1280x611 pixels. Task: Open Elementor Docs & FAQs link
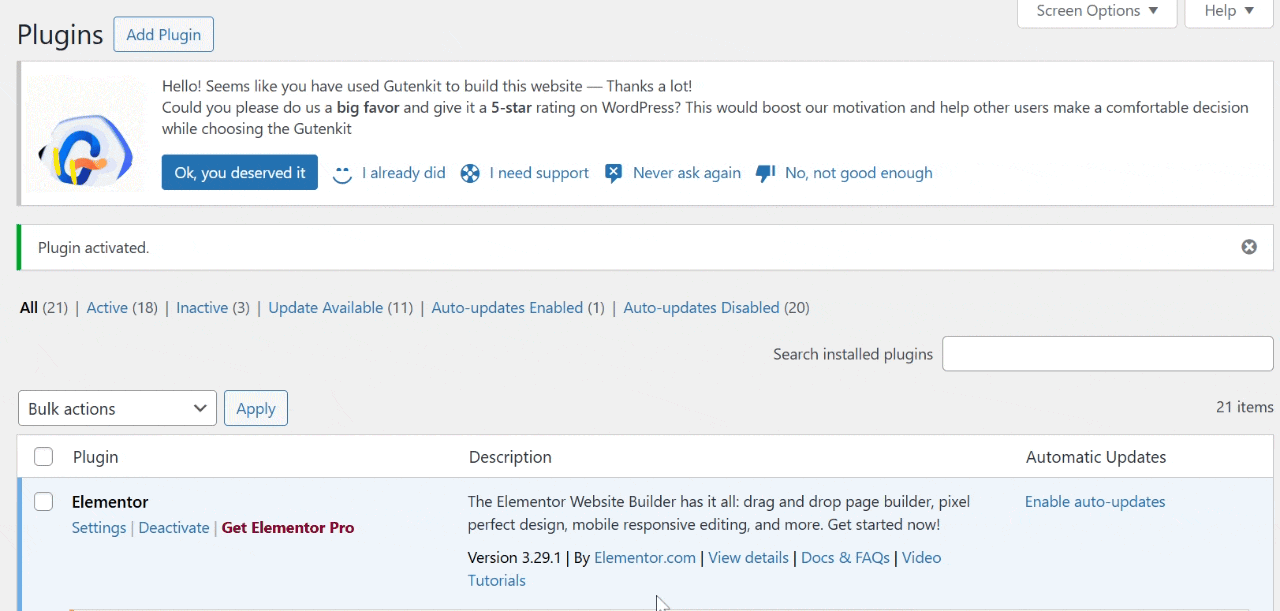point(845,557)
